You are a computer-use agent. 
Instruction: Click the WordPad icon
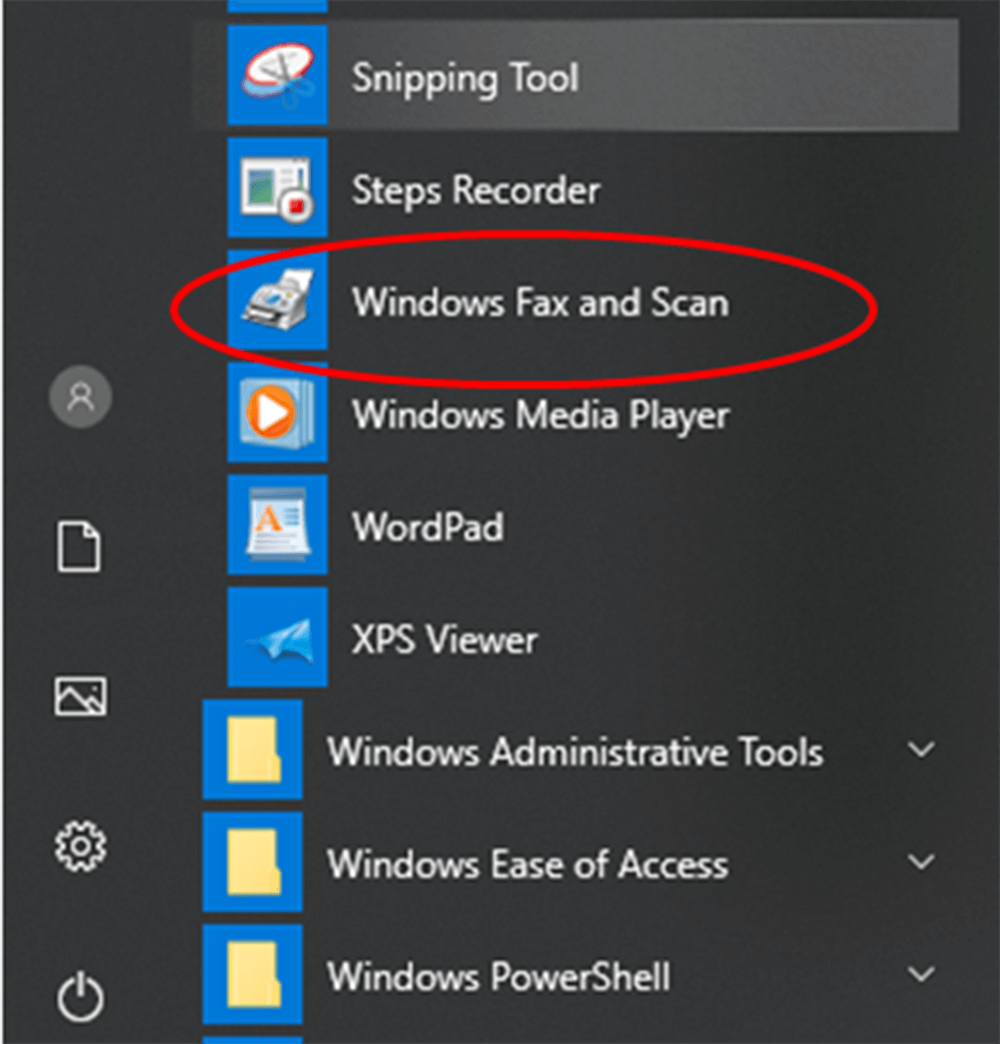[277, 526]
